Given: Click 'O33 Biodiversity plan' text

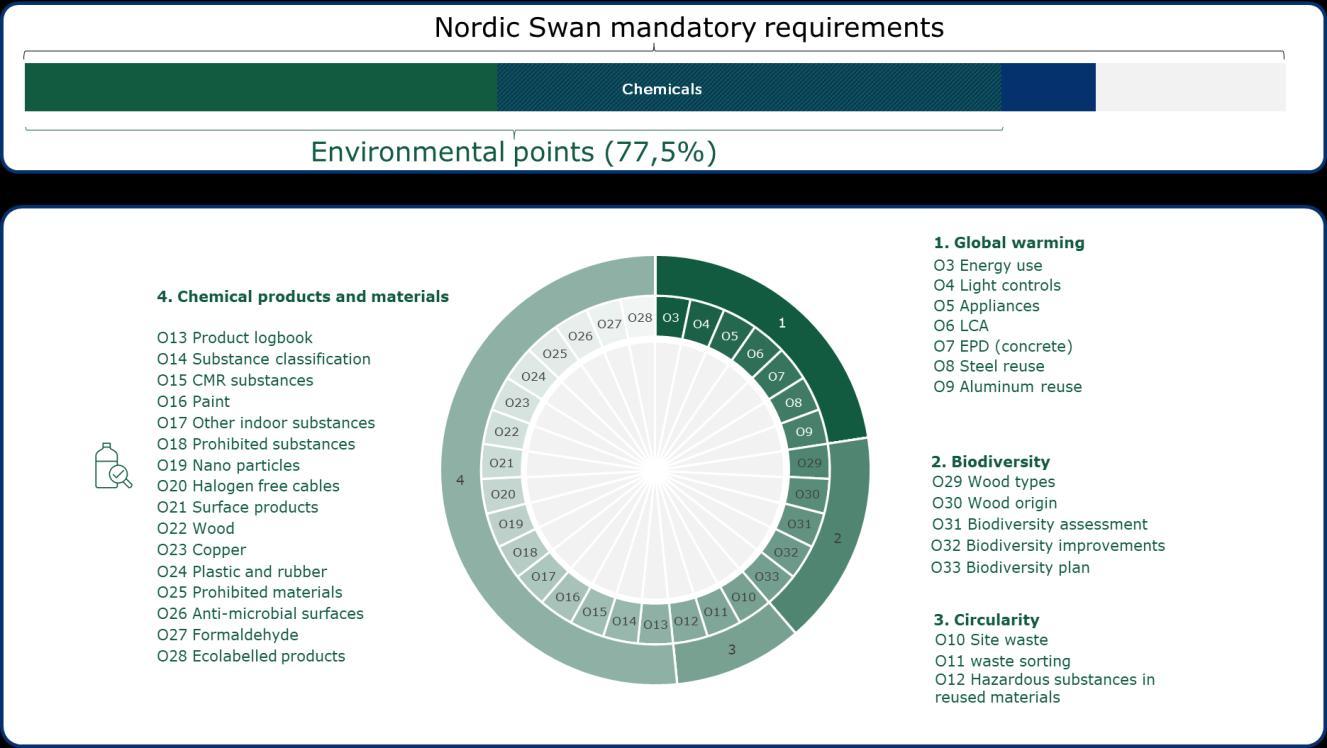Looking at the screenshot, I should [1010, 567].
